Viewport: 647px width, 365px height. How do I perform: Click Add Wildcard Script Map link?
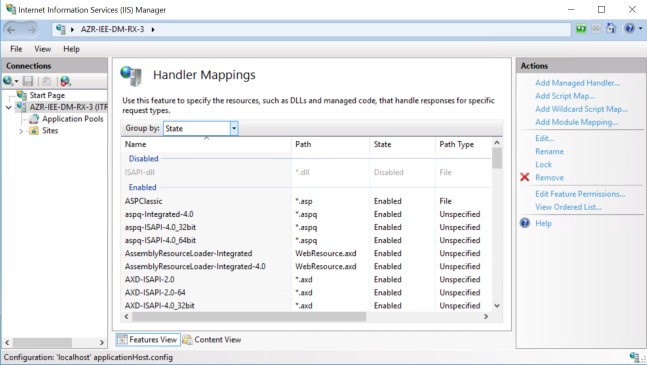pos(581,109)
